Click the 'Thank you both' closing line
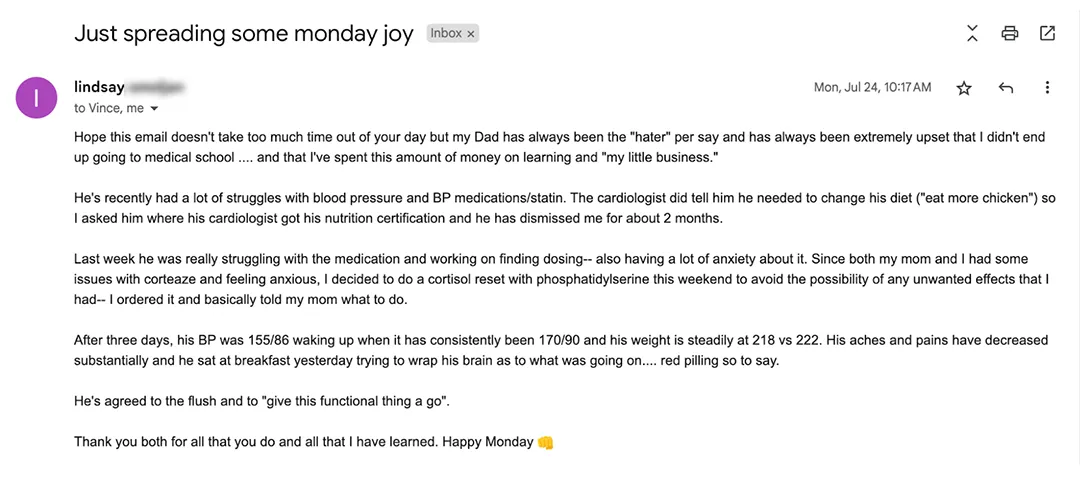The height and width of the screenshot is (478, 1080). click(x=314, y=441)
